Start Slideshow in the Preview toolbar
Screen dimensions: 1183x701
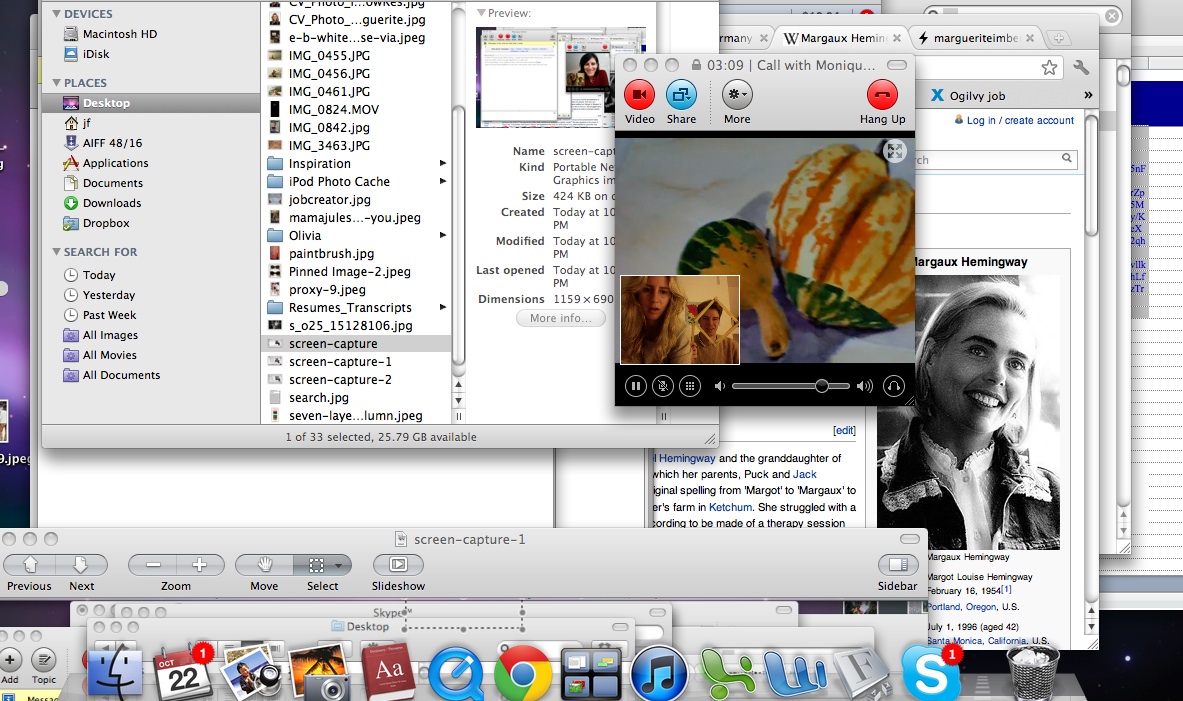[398, 565]
